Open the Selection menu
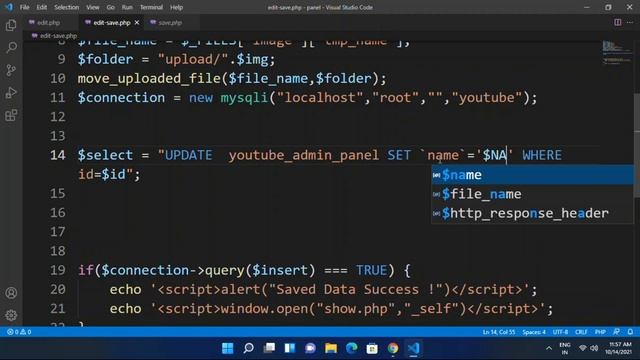Screen dimensions: 640x360 67,7
